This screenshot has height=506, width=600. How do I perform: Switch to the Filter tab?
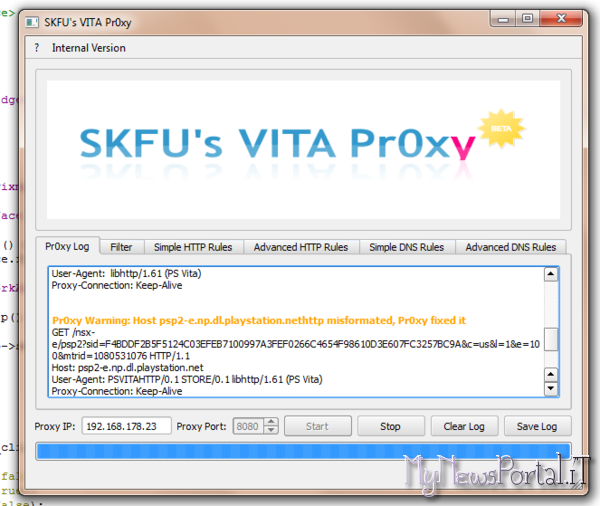pos(121,247)
